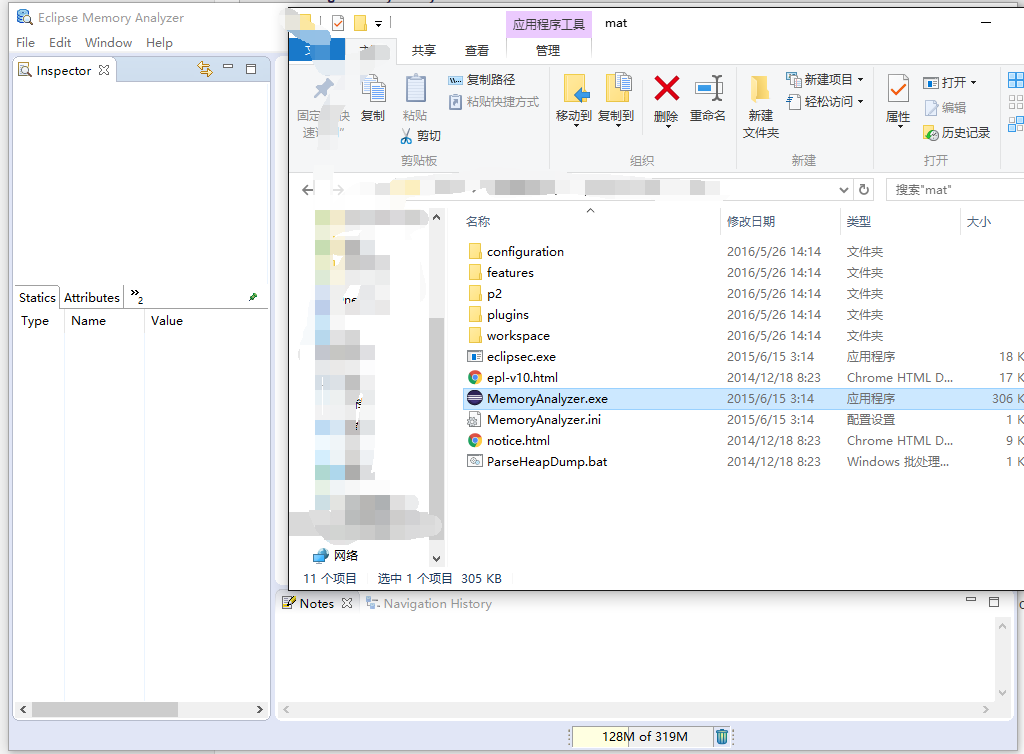
Task: Show hidden Inspector tabs chevron
Action: [136, 296]
